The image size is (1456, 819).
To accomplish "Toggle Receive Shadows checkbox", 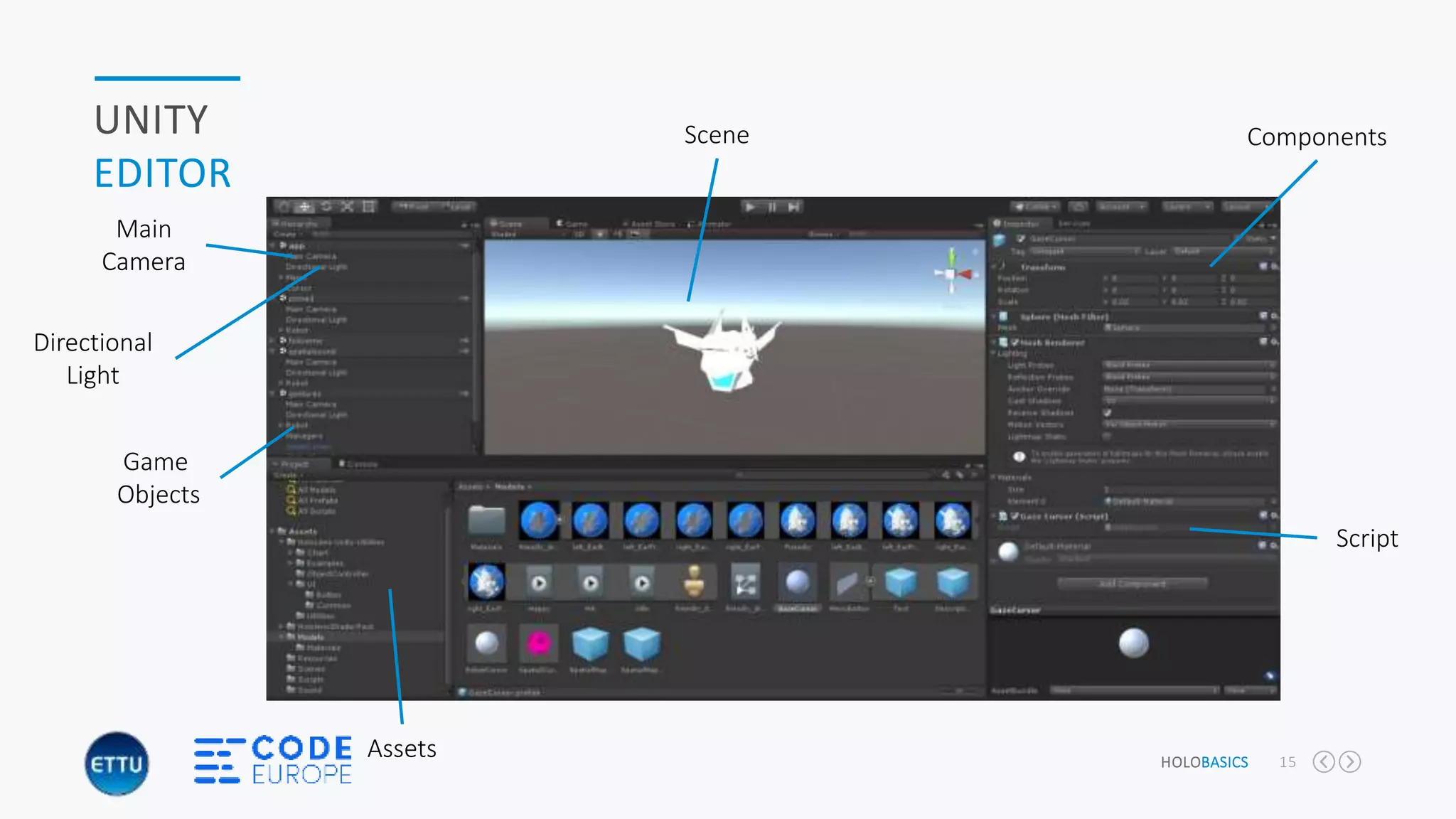I will pos(1108,412).
